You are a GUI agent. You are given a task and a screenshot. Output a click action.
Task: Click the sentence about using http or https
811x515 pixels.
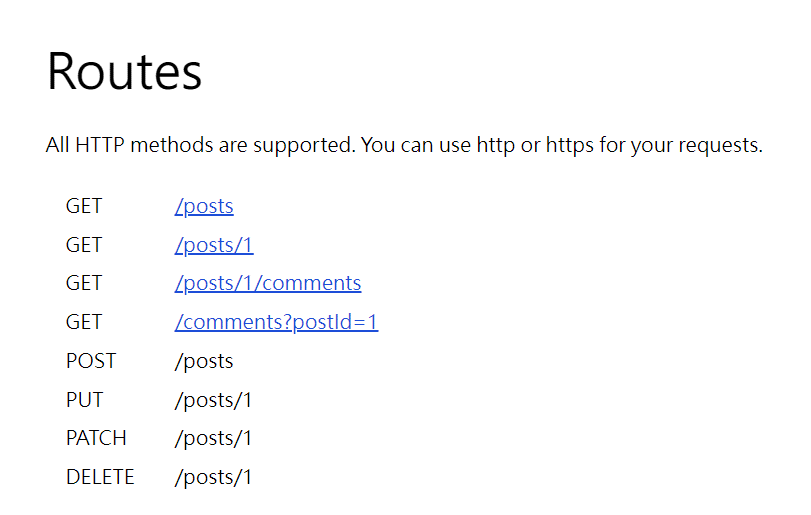click(x=562, y=145)
